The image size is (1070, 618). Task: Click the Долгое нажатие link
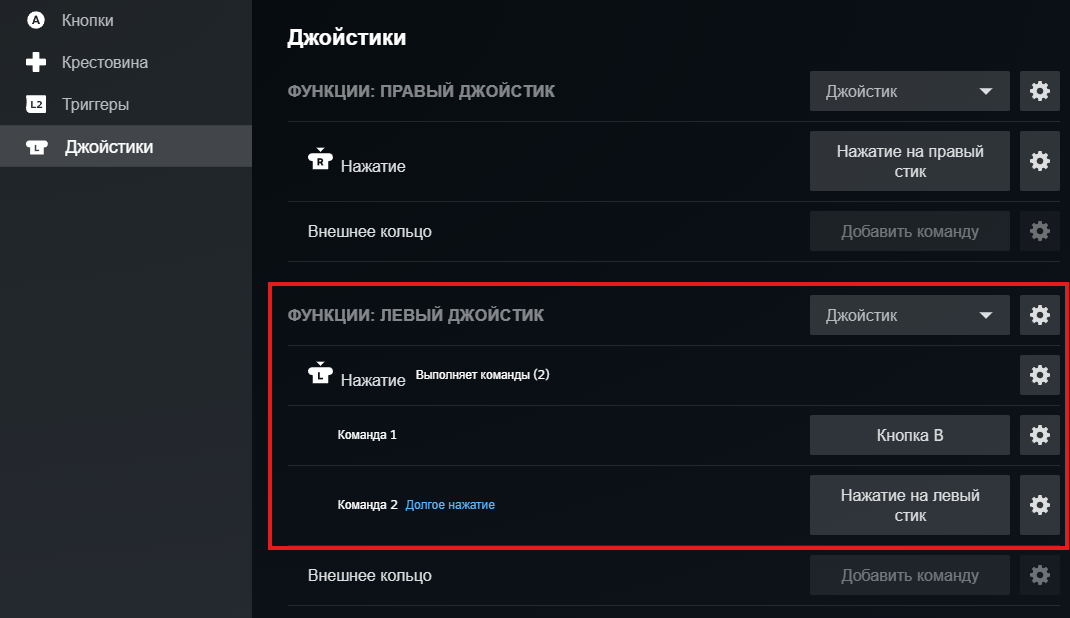450,505
